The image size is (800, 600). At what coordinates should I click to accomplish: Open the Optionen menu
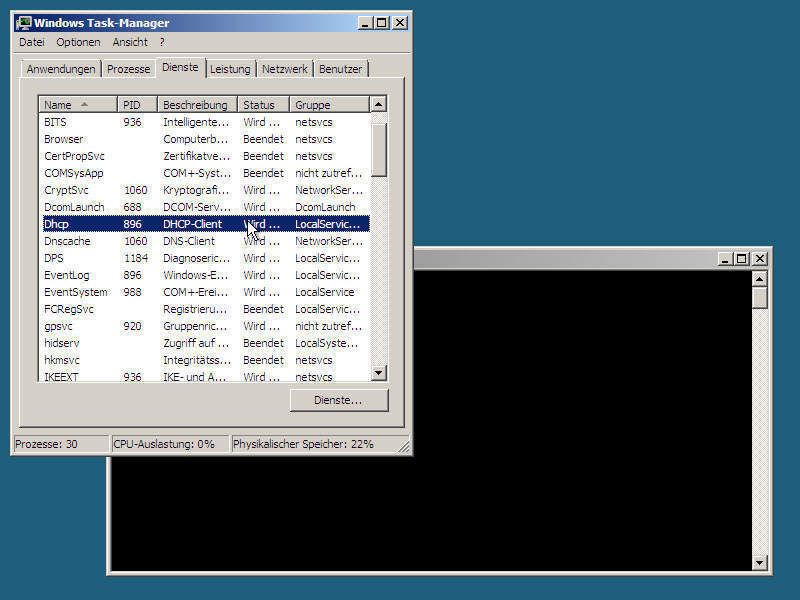tap(78, 42)
